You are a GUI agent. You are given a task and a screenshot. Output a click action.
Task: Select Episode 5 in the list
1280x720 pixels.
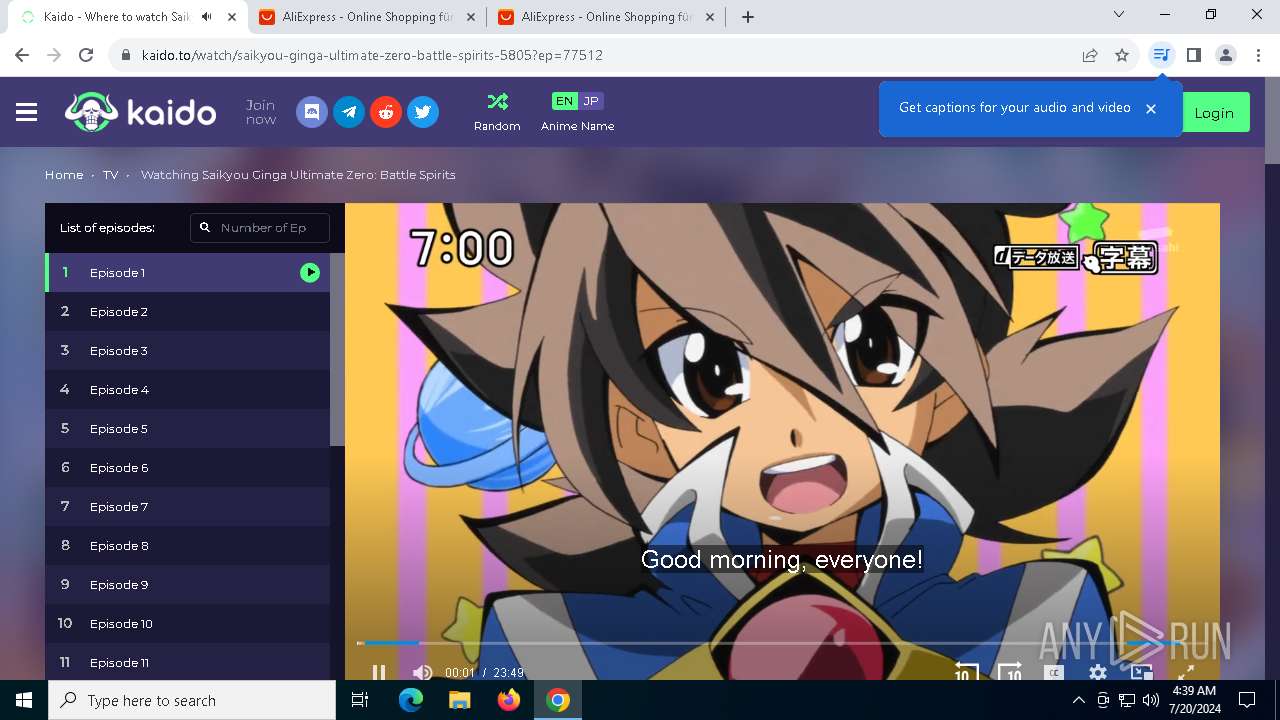click(187, 428)
